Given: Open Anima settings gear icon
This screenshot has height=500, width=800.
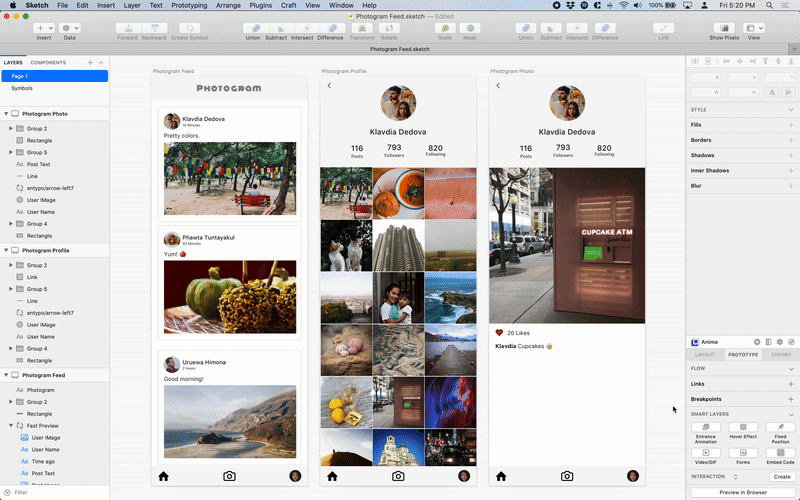Looking at the screenshot, I should click(x=780, y=342).
